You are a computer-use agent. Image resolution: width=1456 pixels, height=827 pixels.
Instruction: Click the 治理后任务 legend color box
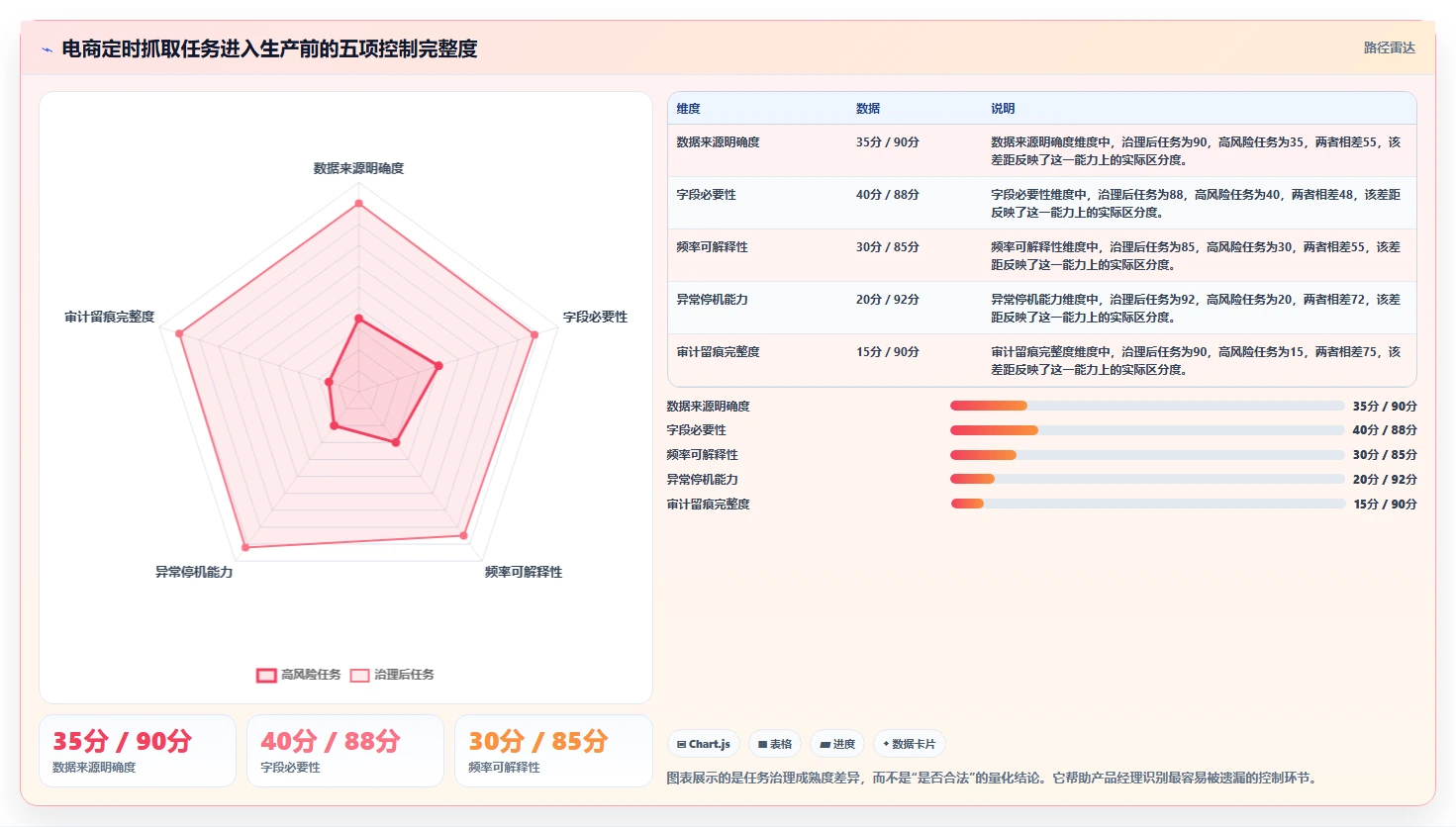360,676
